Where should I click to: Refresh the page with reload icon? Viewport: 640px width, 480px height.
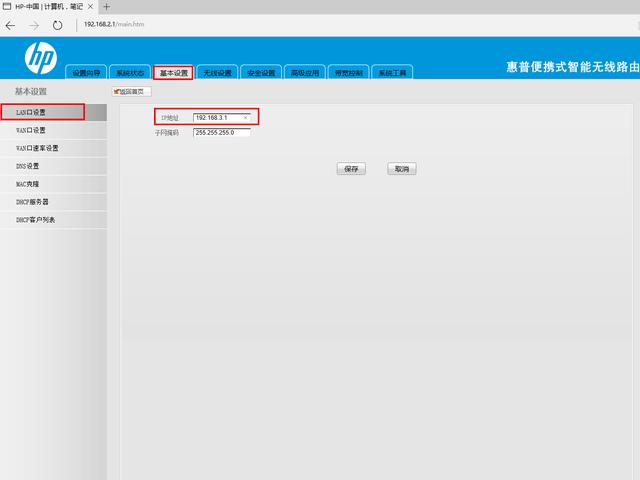coord(57,24)
